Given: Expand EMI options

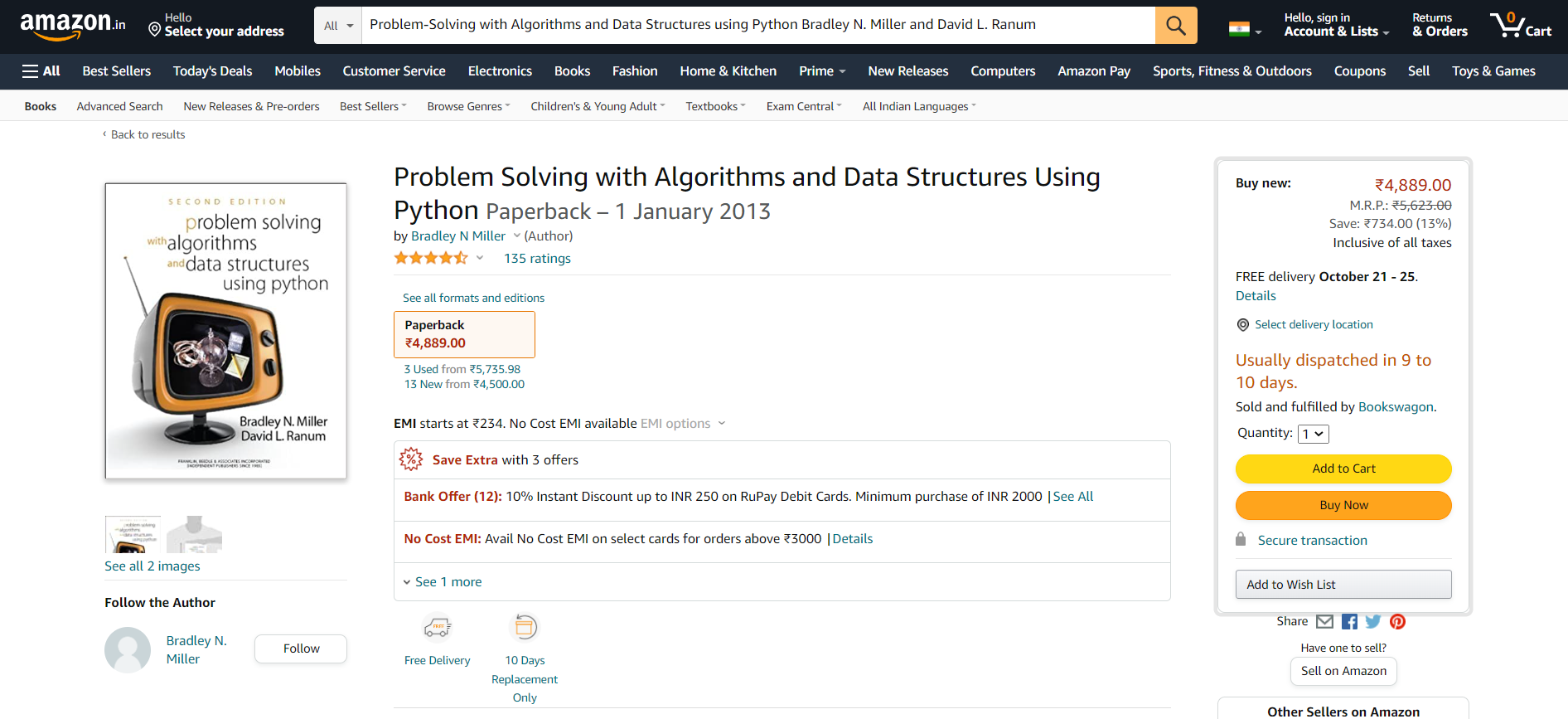Looking at the screenshot, I should [683, 424].
